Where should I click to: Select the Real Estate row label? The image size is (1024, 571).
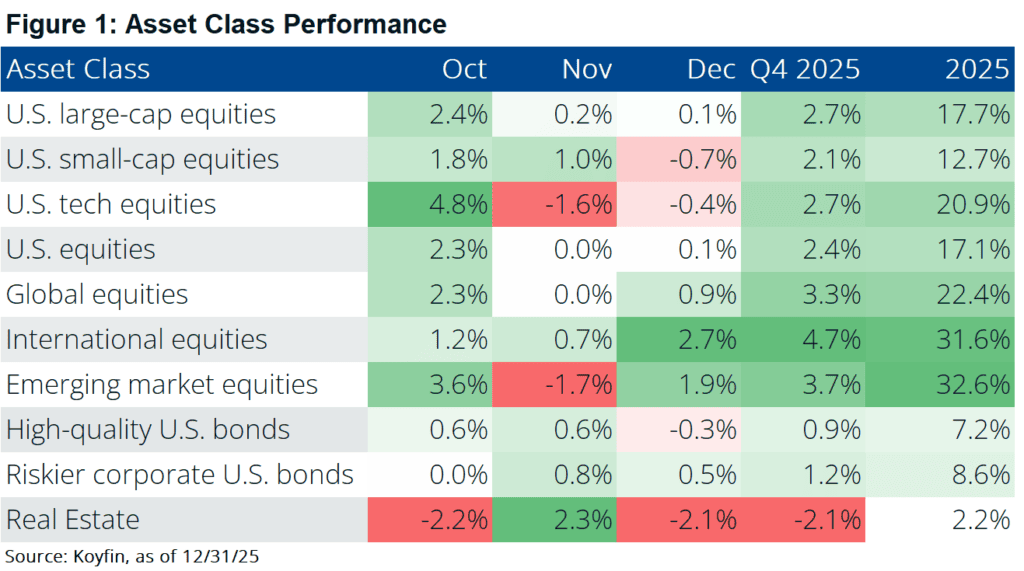(73, 519)
